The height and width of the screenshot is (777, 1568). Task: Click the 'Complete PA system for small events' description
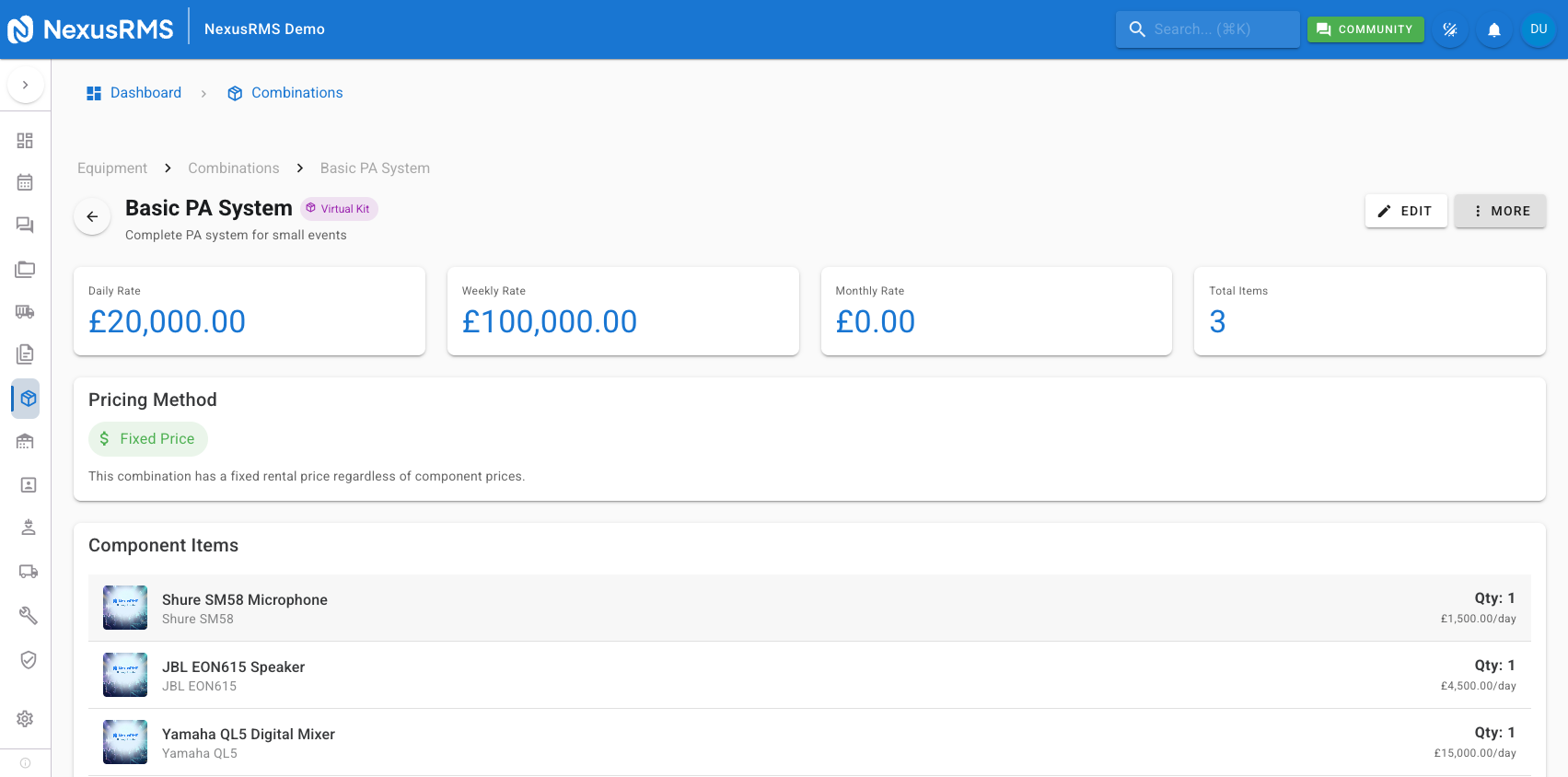tap(236, 235)
